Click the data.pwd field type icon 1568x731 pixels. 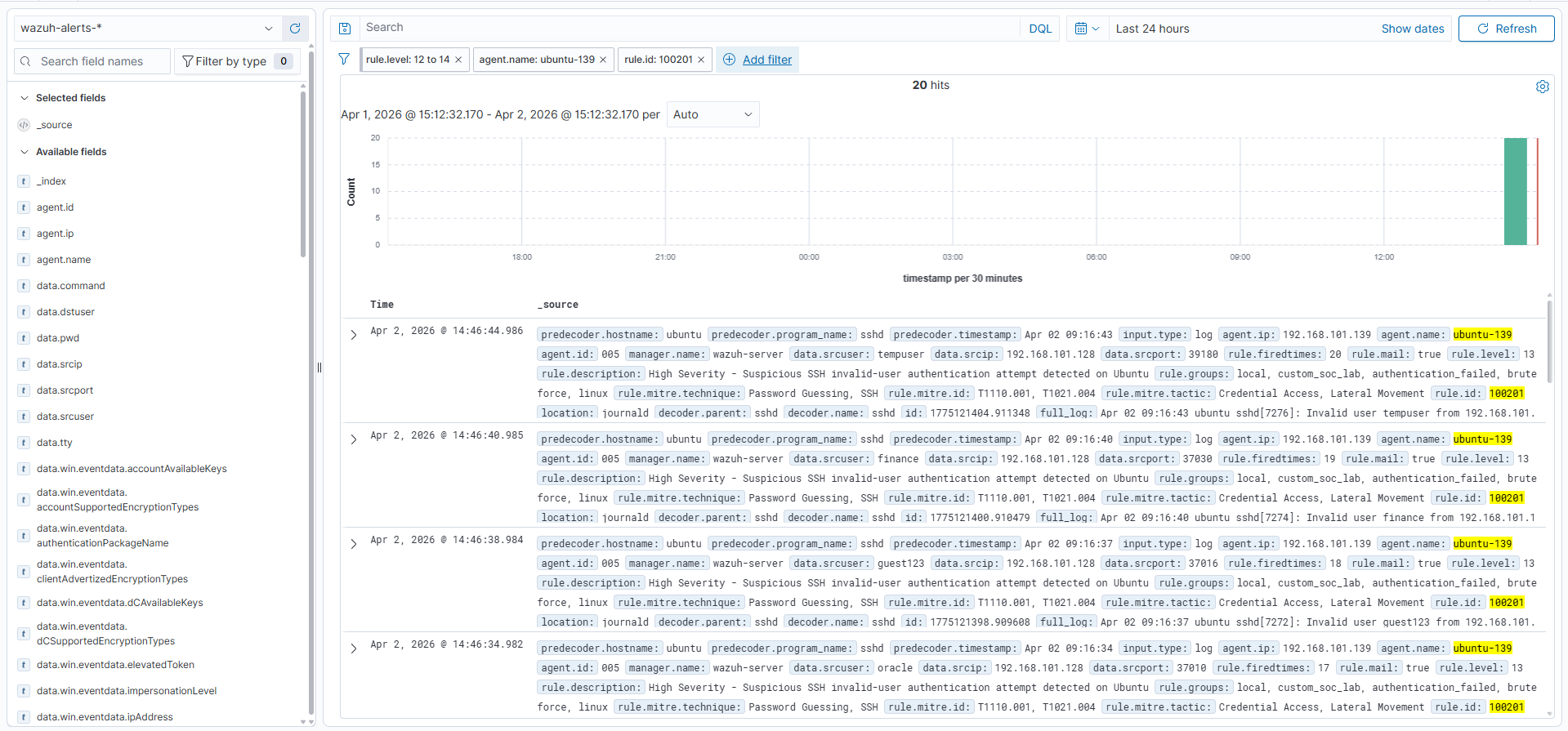(24, 338)
